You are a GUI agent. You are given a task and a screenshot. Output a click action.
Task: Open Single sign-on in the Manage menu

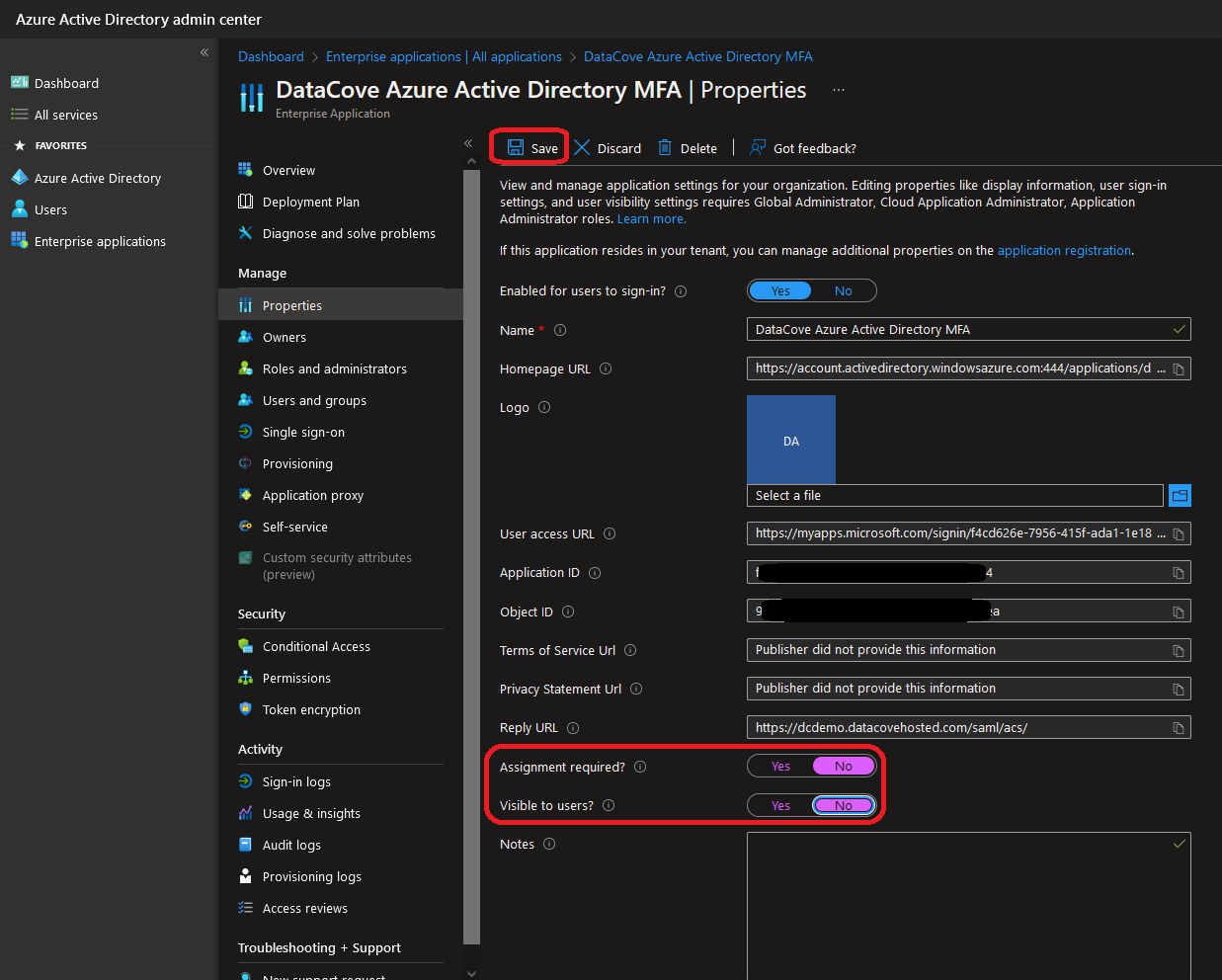click(x=303, y=432)
